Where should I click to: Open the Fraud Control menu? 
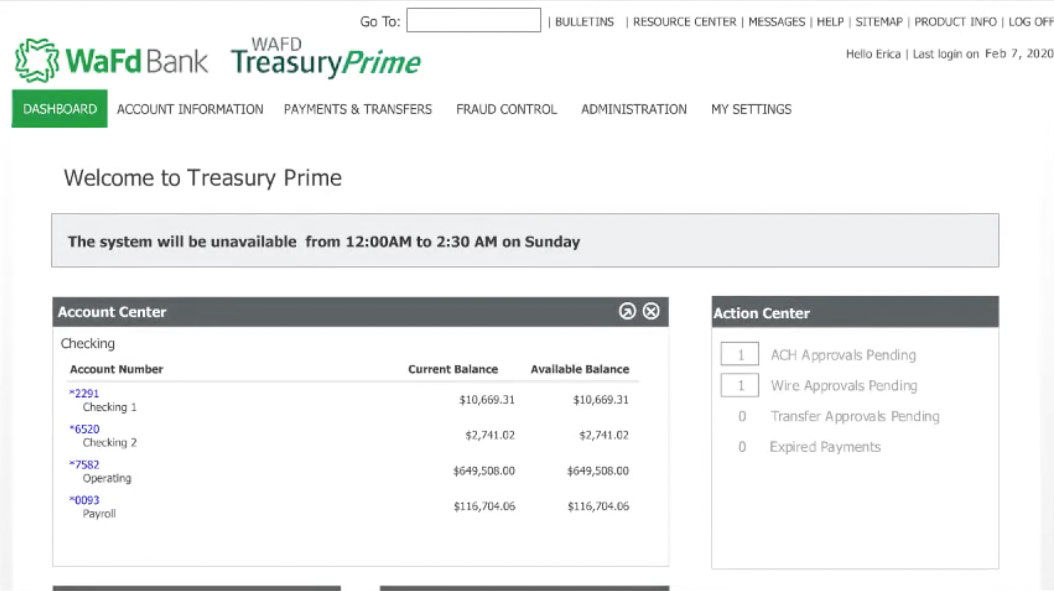click(x=506, y=109)
